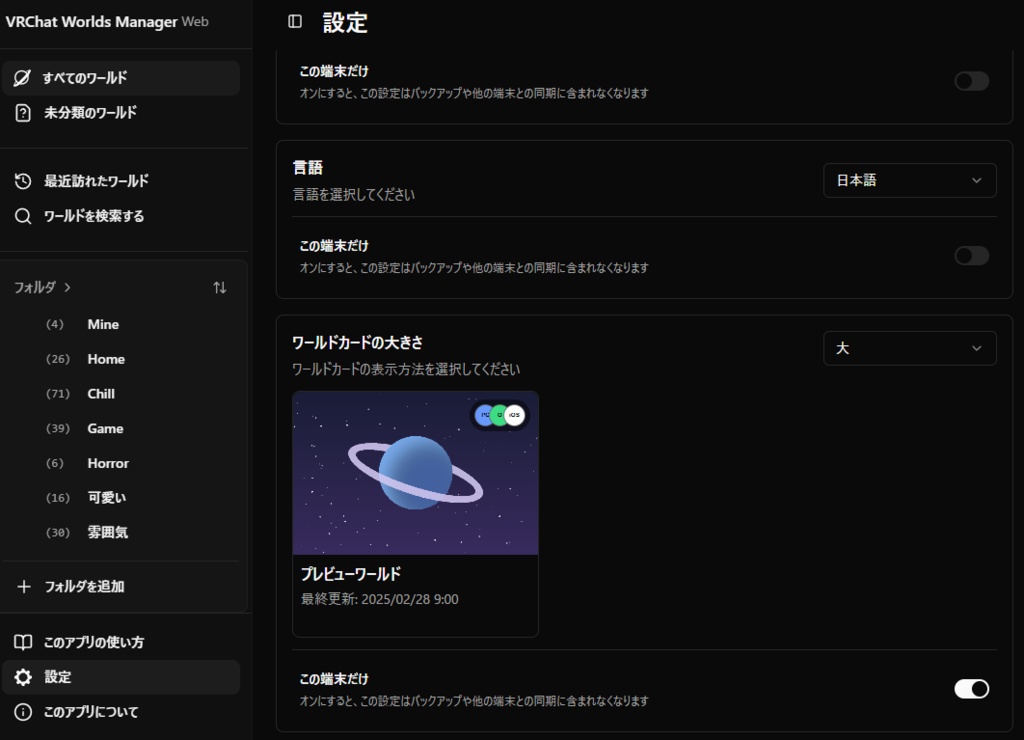The width and height of the screenshot is (1024, 740).
Task: Click the VRChat Worlds Manager title
Action: pyautogui.click(x=91, y=22)
